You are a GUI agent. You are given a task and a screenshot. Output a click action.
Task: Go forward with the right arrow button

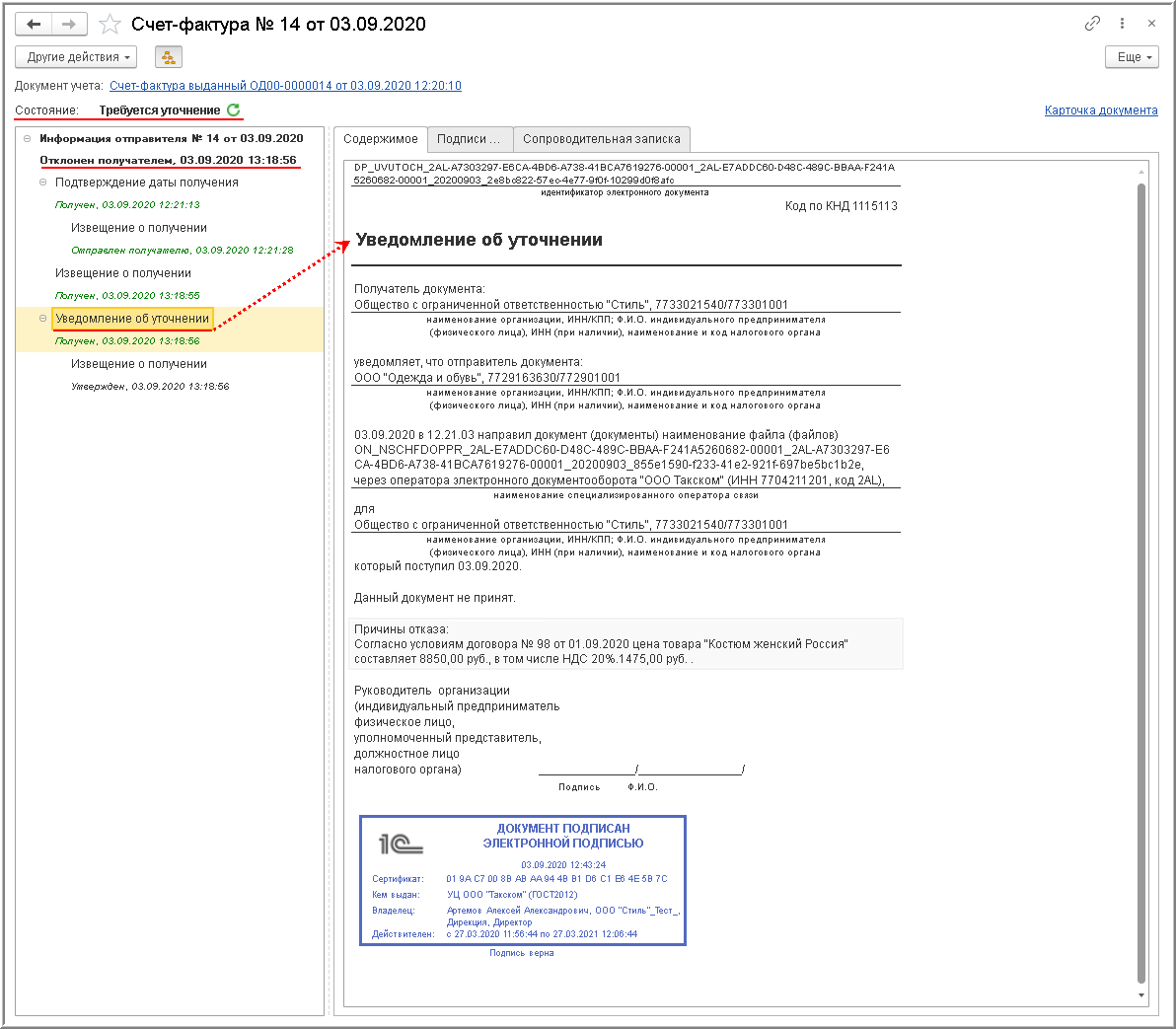pos(69,24)
